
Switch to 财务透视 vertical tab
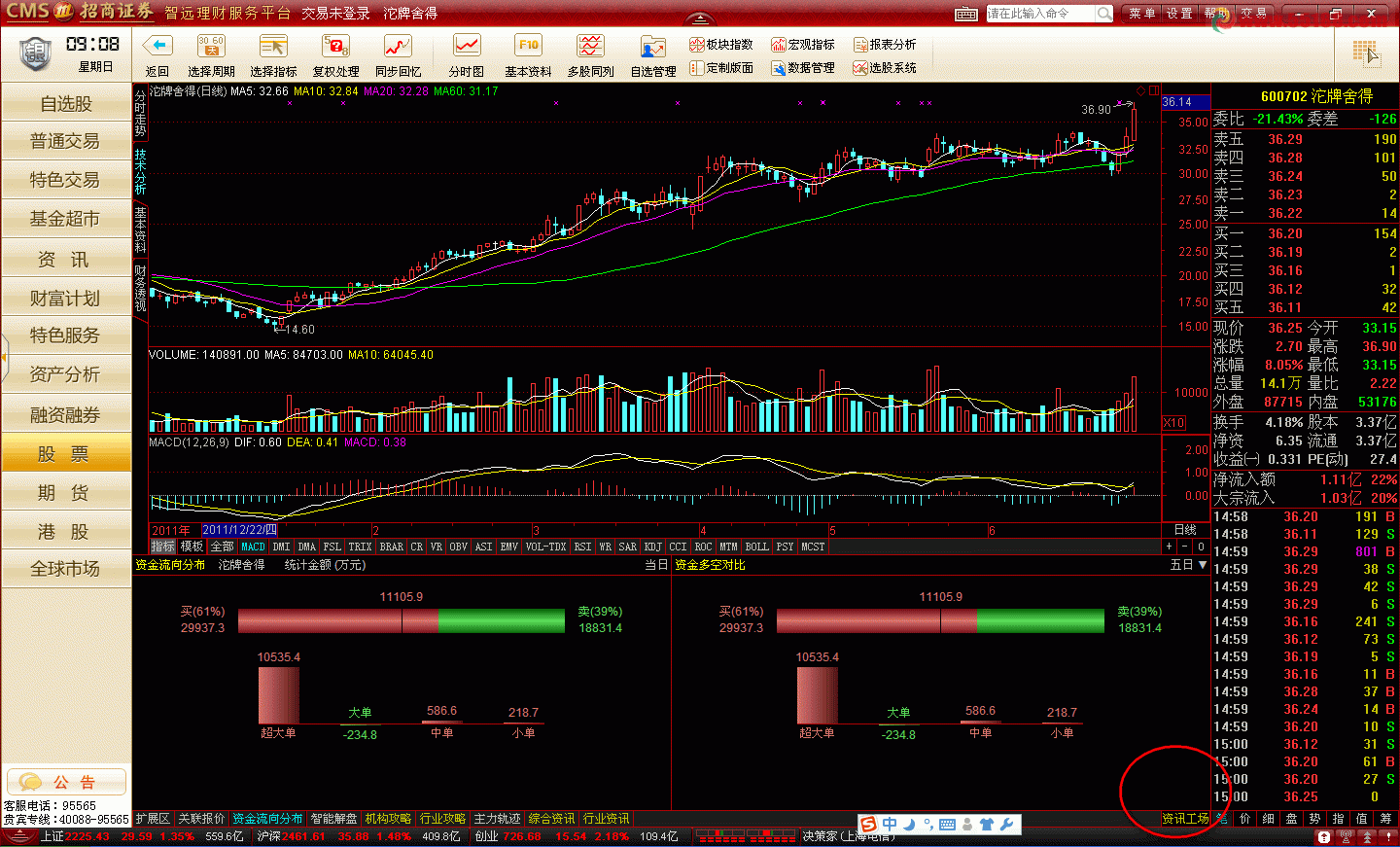coord(140,288)
